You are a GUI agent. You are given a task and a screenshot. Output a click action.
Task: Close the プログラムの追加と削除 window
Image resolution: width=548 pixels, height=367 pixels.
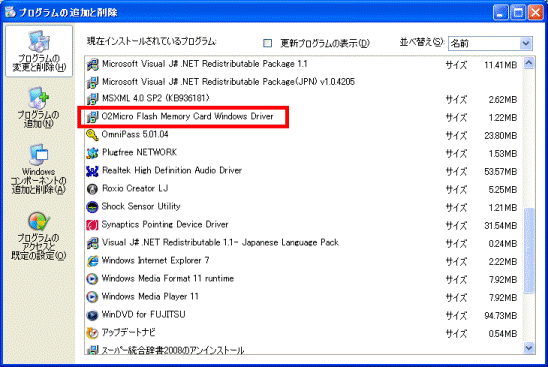535,13
